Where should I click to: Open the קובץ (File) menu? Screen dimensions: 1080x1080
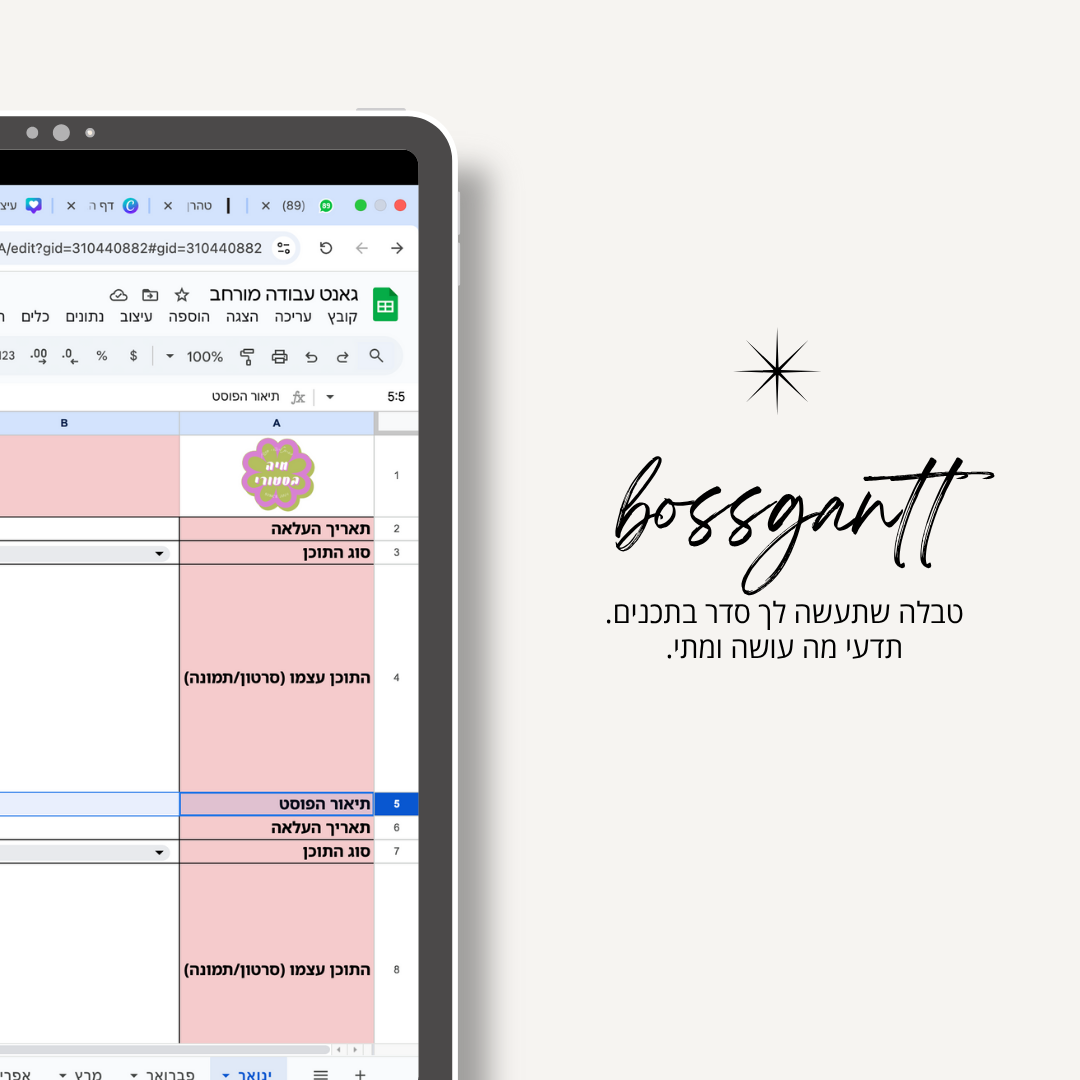(x=340, y=317)
